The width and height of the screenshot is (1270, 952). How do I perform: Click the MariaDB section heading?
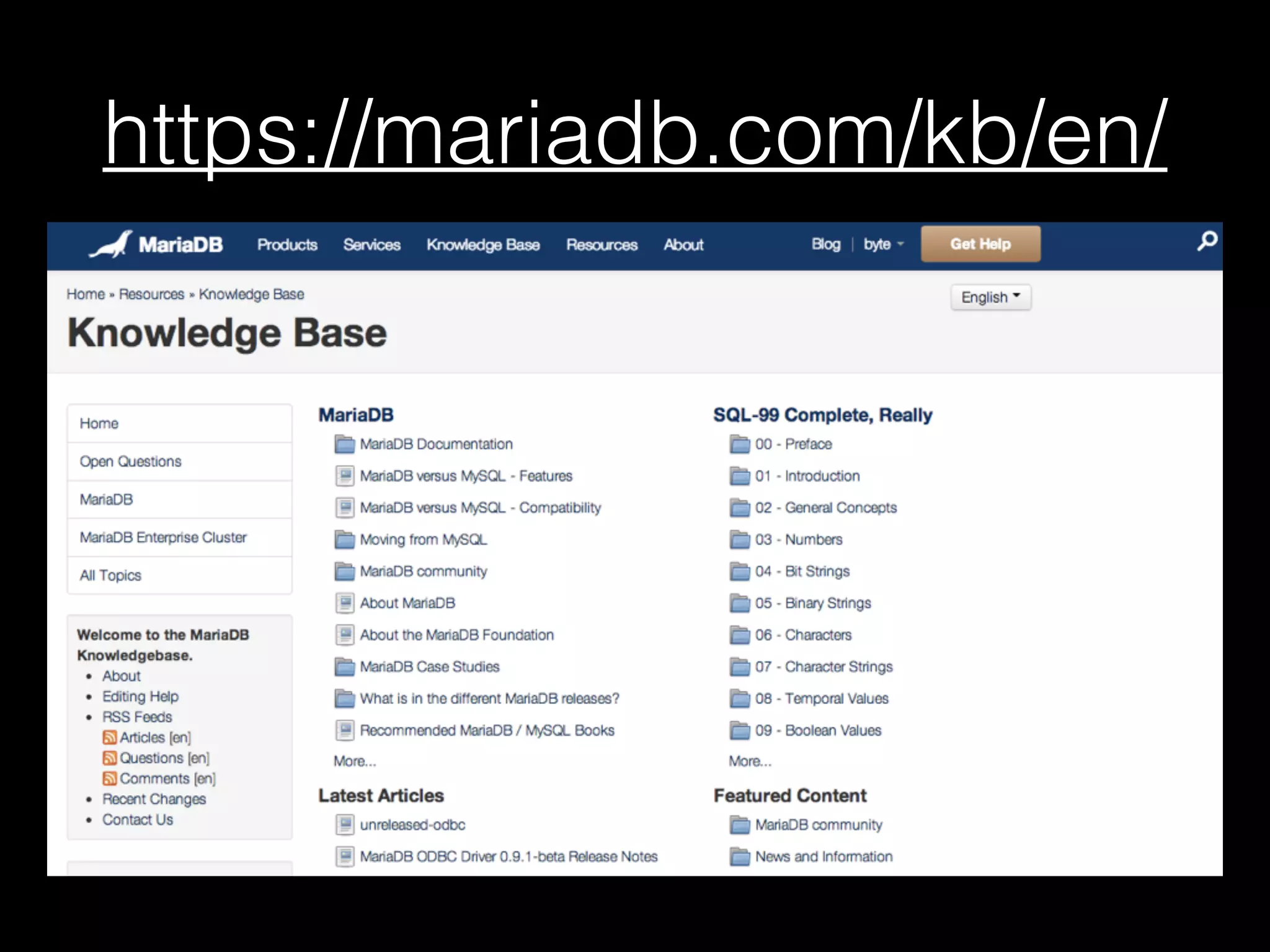(x=356, y=415)
